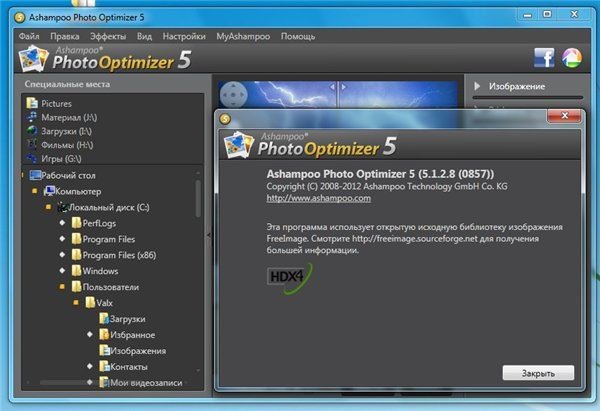This screenshot has height=411, width=600.
Task: Click the folder tree vertical scrollbar
Action: (198, 199)
